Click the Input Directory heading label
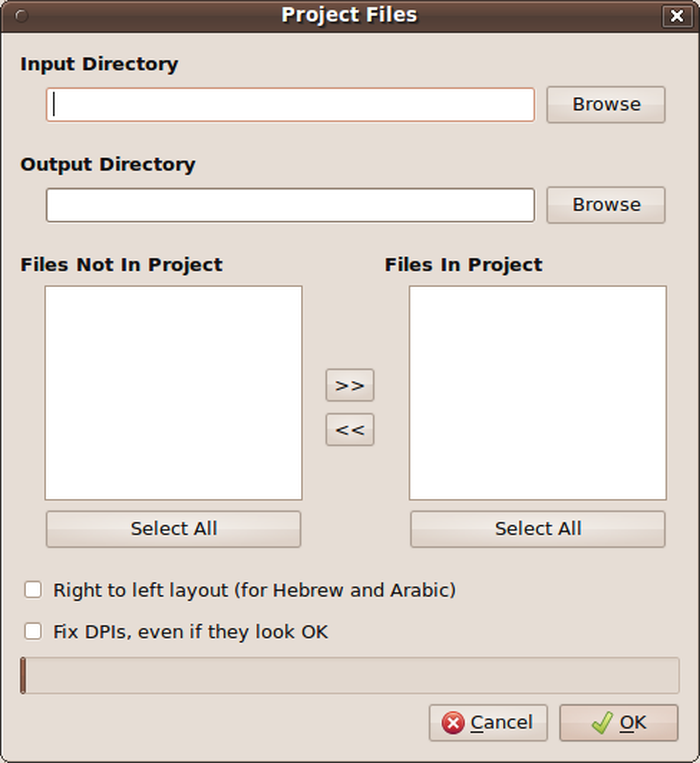 [x=99, y=64]
